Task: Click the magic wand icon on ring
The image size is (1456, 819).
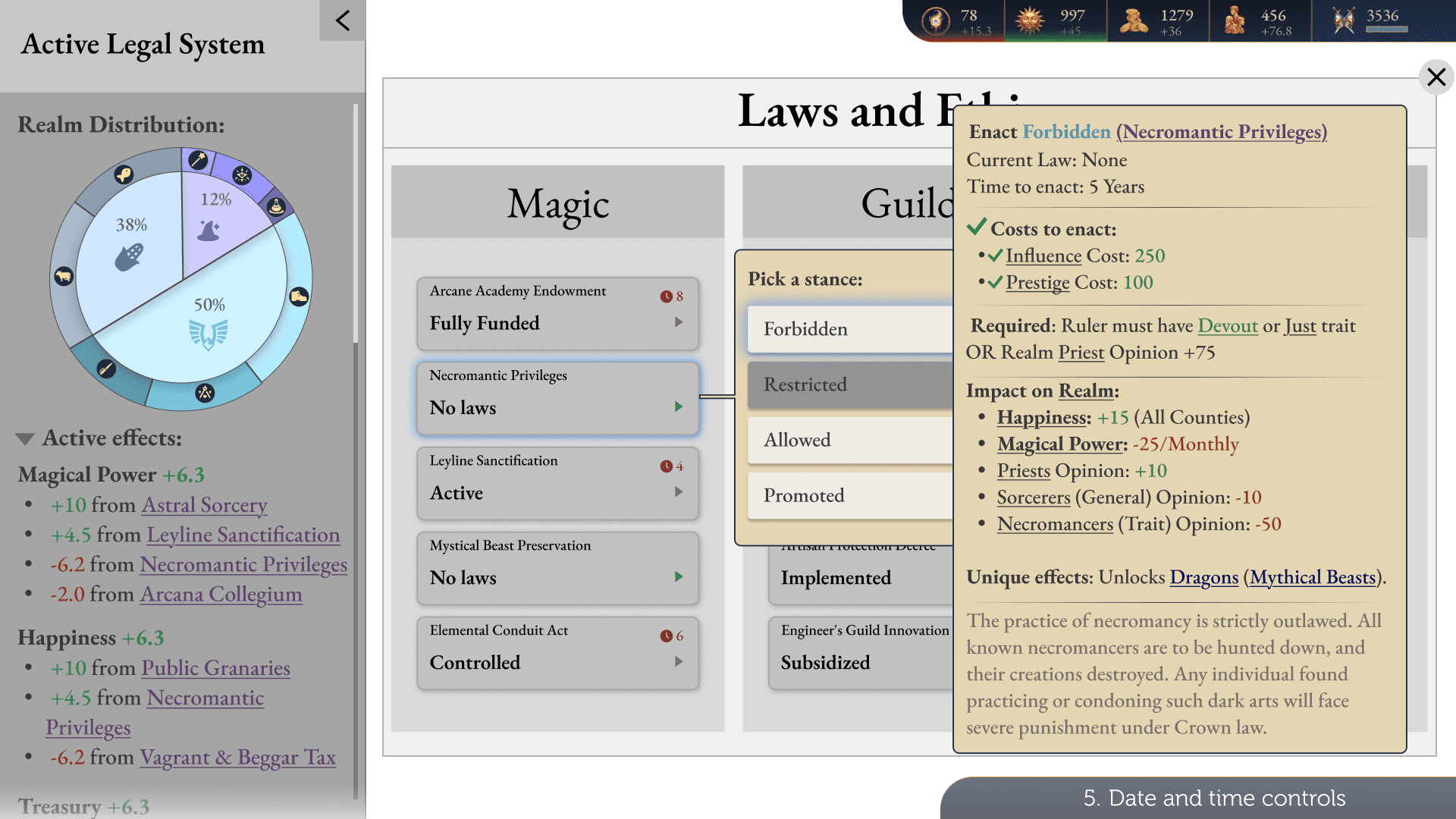Action: (198, 159)
